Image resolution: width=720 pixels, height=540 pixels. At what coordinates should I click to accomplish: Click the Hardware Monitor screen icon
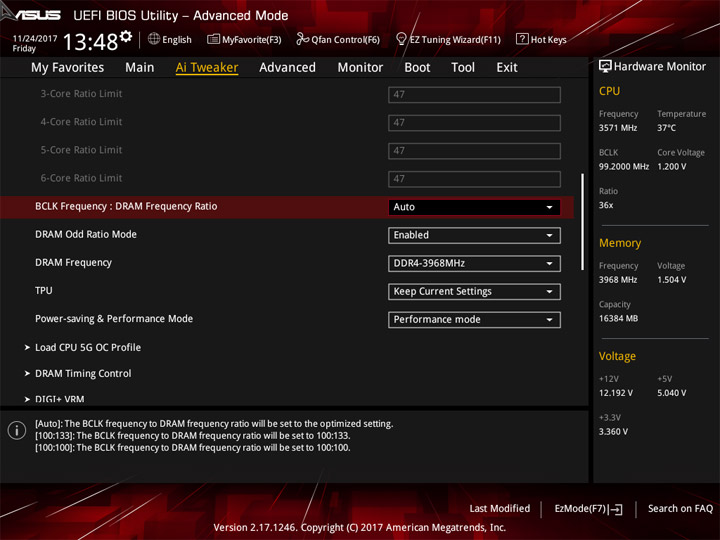(605, 66)
